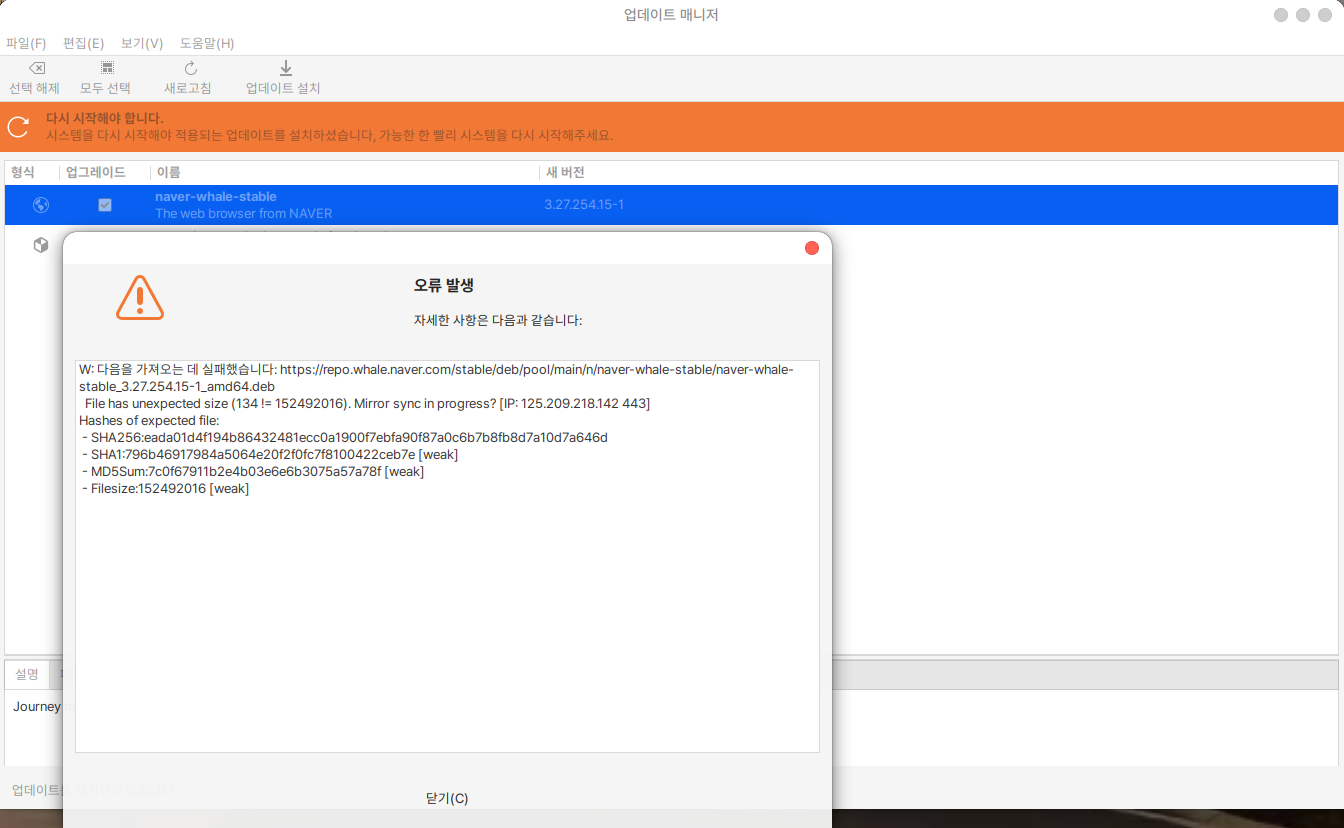Close the error dialog with red button
Image resolution: width=1344 pixels, height=828 pixels.
812,248
